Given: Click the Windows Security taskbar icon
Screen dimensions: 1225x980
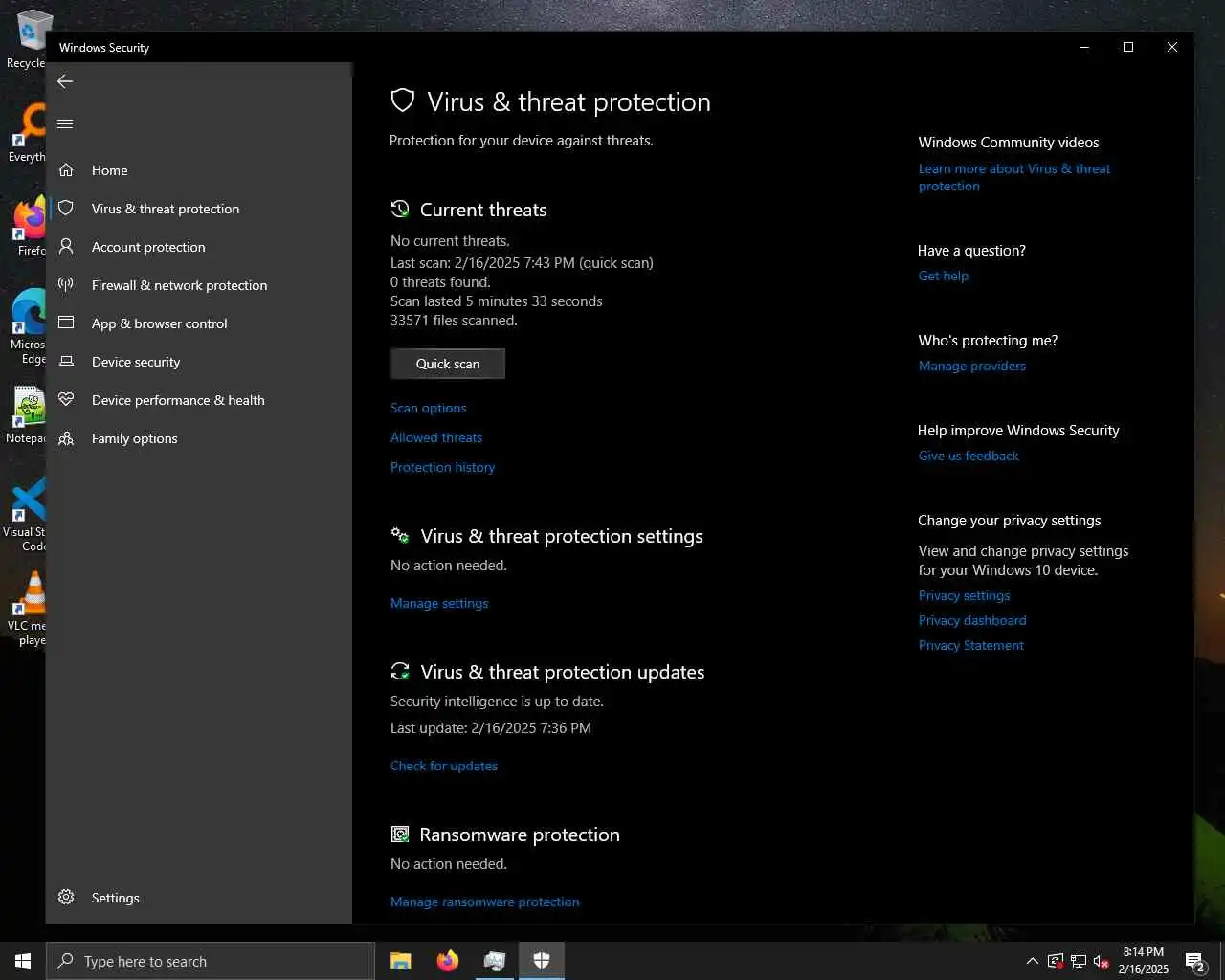Looking at the screenshot, I should 542,961.
